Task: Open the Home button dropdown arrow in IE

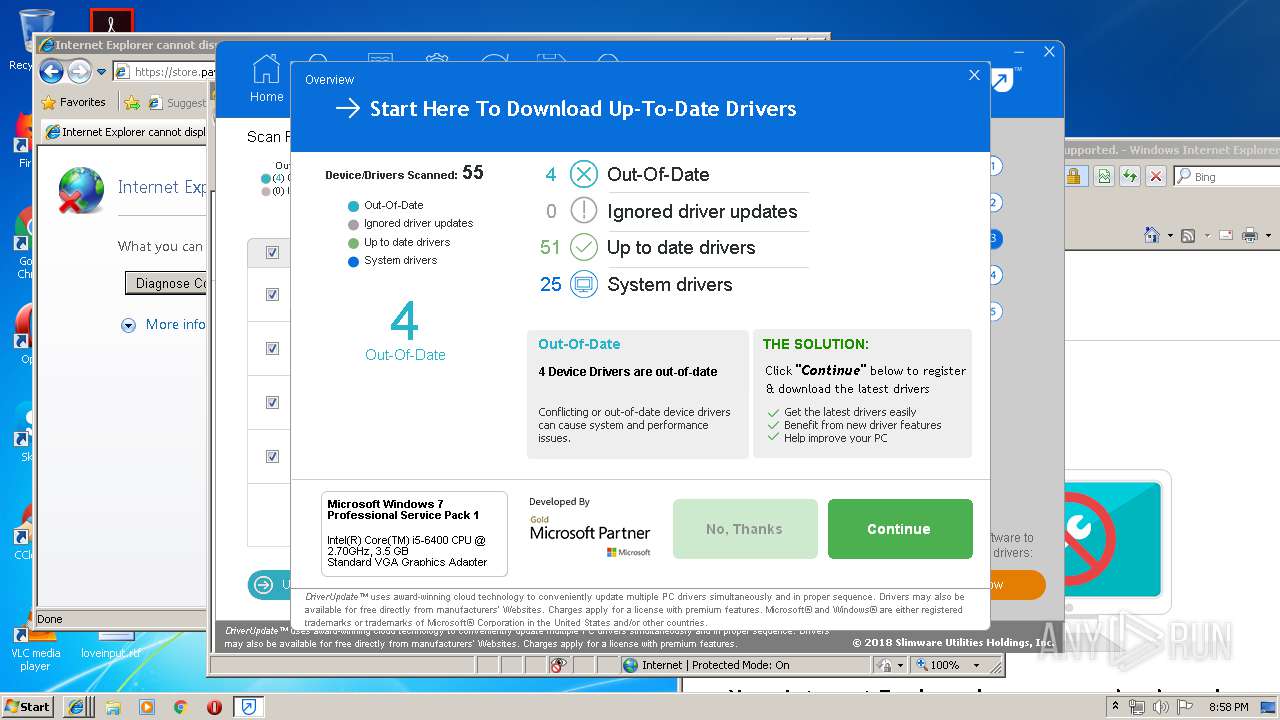Action: point(1169,236)
